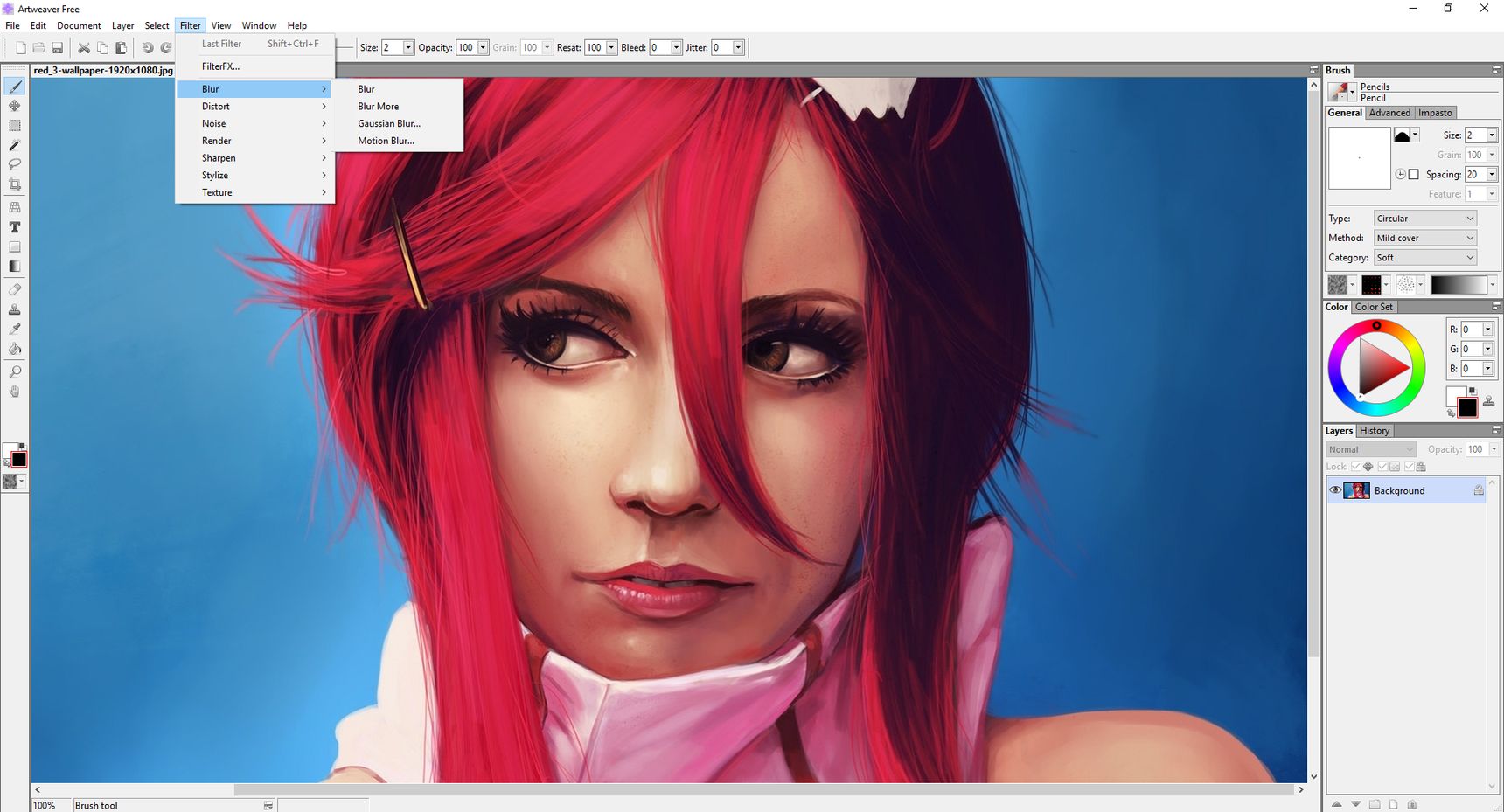Click the delete layer trash icon

point(1412,804)
